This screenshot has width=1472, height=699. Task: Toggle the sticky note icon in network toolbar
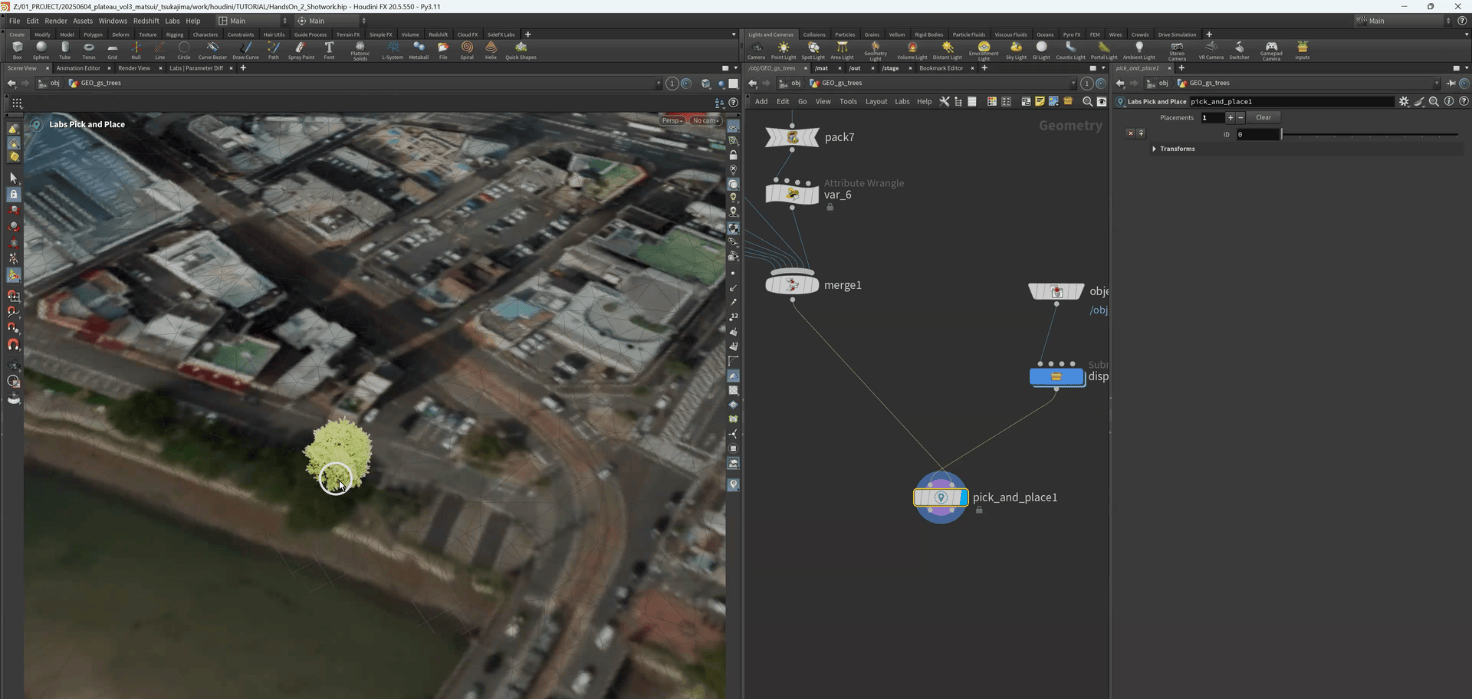coord(1040,101)
